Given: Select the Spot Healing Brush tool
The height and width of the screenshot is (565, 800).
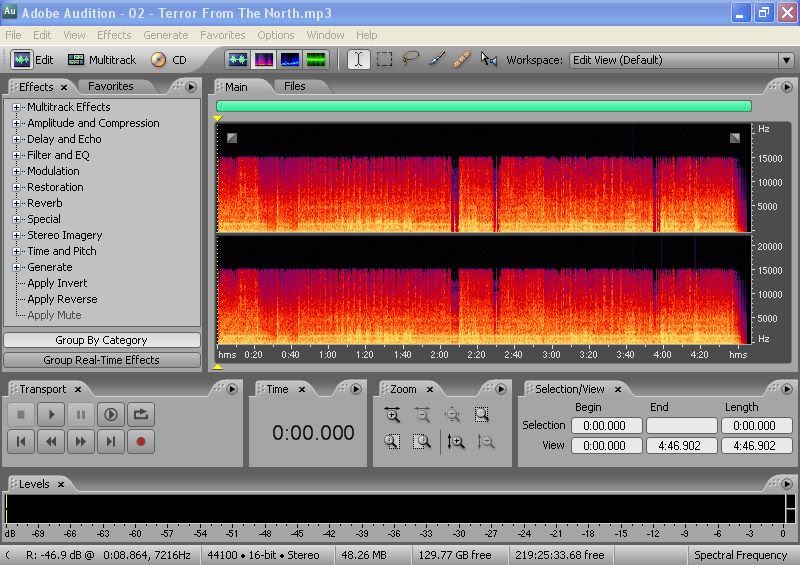Looking at the screenshot, I should 462,59.
